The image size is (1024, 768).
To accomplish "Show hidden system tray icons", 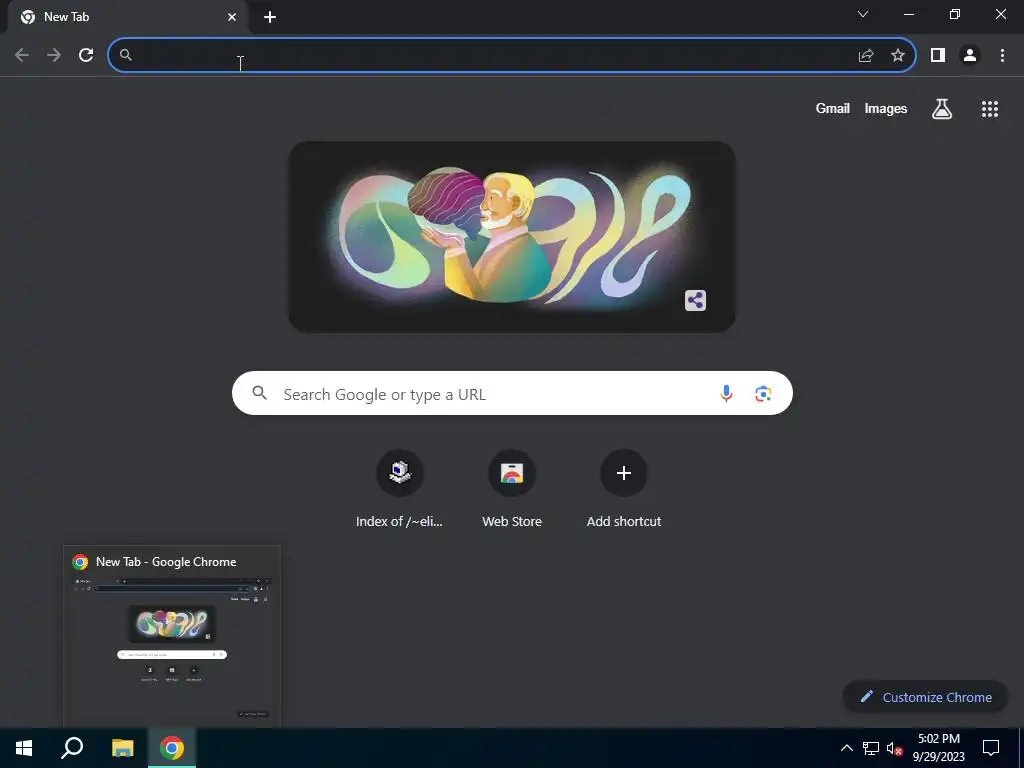I will point(846,748).
